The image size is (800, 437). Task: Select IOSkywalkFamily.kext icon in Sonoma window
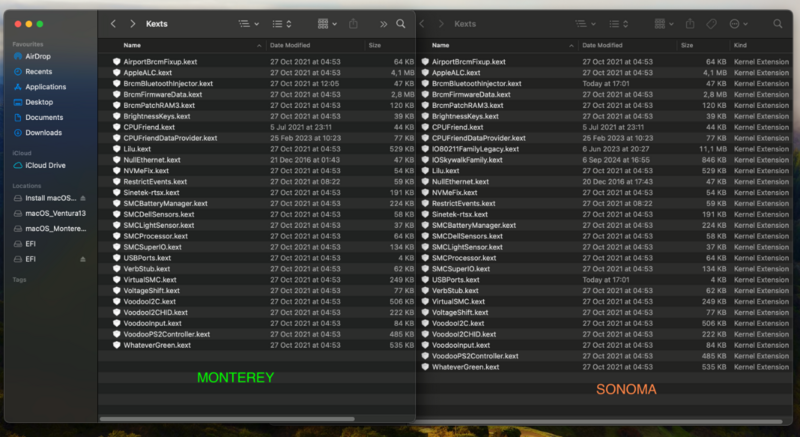click(x=425, y=160)
